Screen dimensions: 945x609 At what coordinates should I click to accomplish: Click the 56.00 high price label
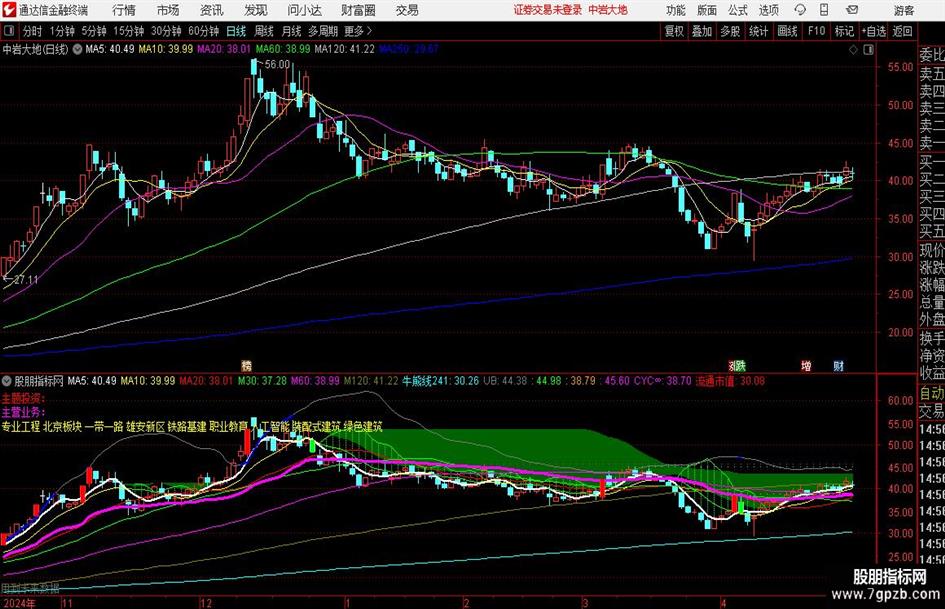click(277, 65)
